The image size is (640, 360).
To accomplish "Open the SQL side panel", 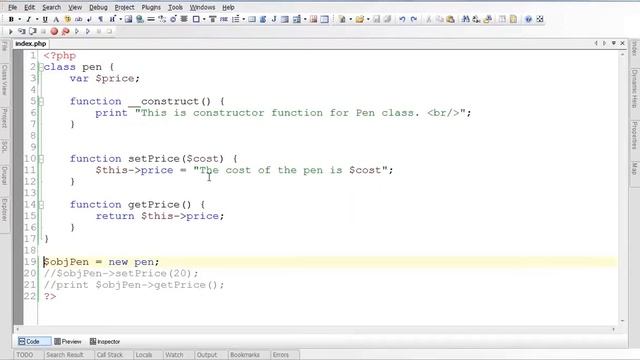I will (x=4, y=146).
